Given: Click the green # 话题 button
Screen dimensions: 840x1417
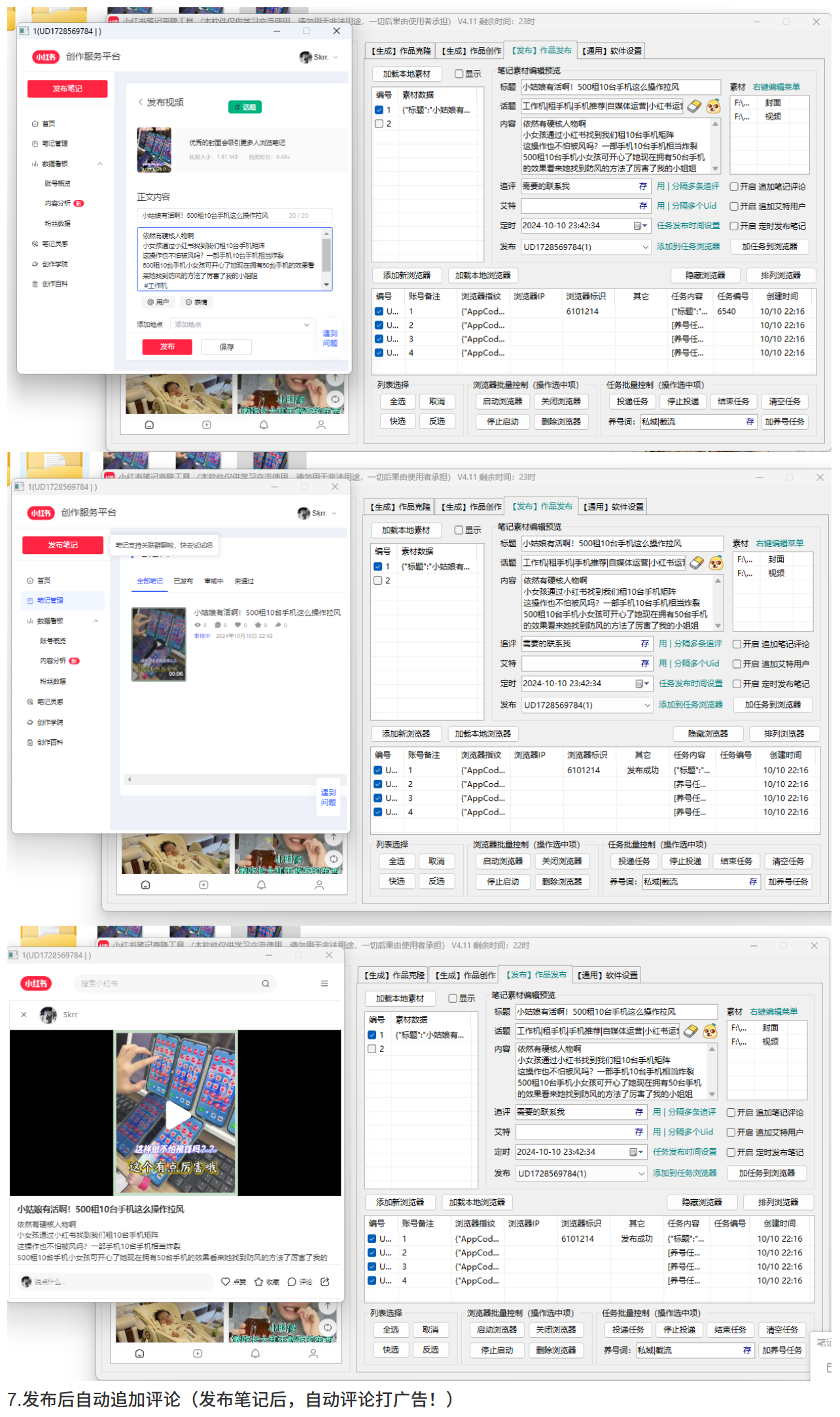Looking at the screenshot, I should 245,107.
